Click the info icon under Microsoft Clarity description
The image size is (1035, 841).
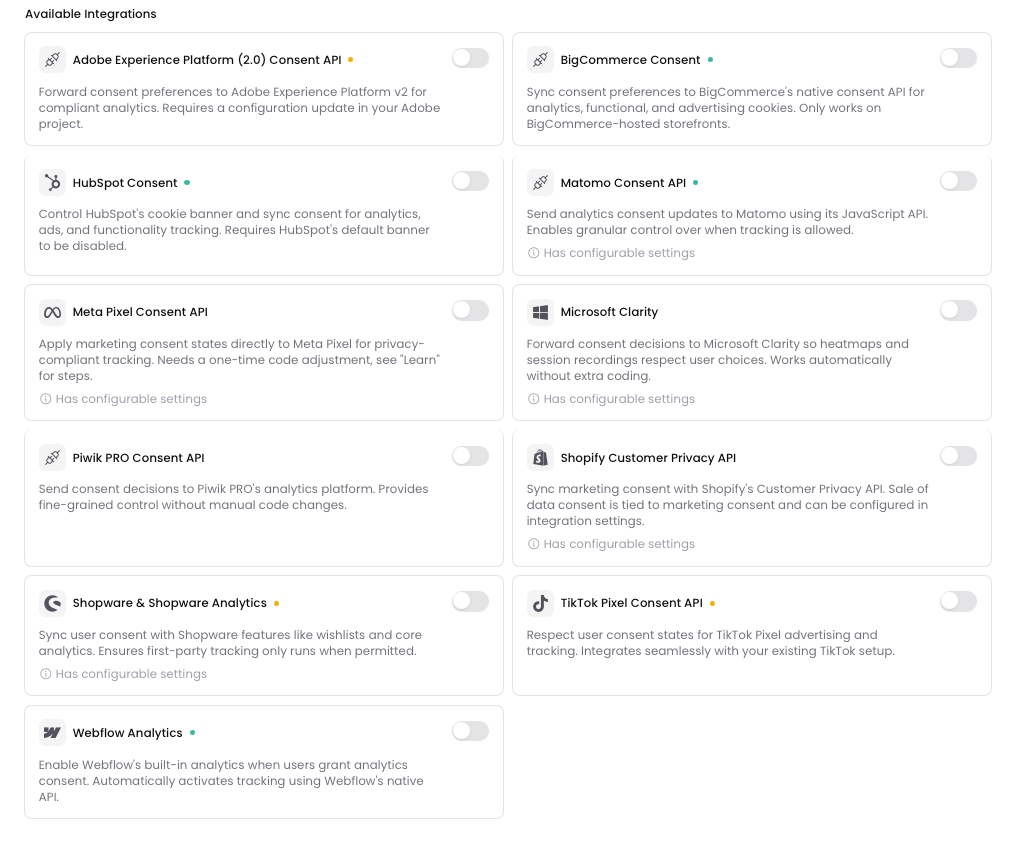pos(533,399)
